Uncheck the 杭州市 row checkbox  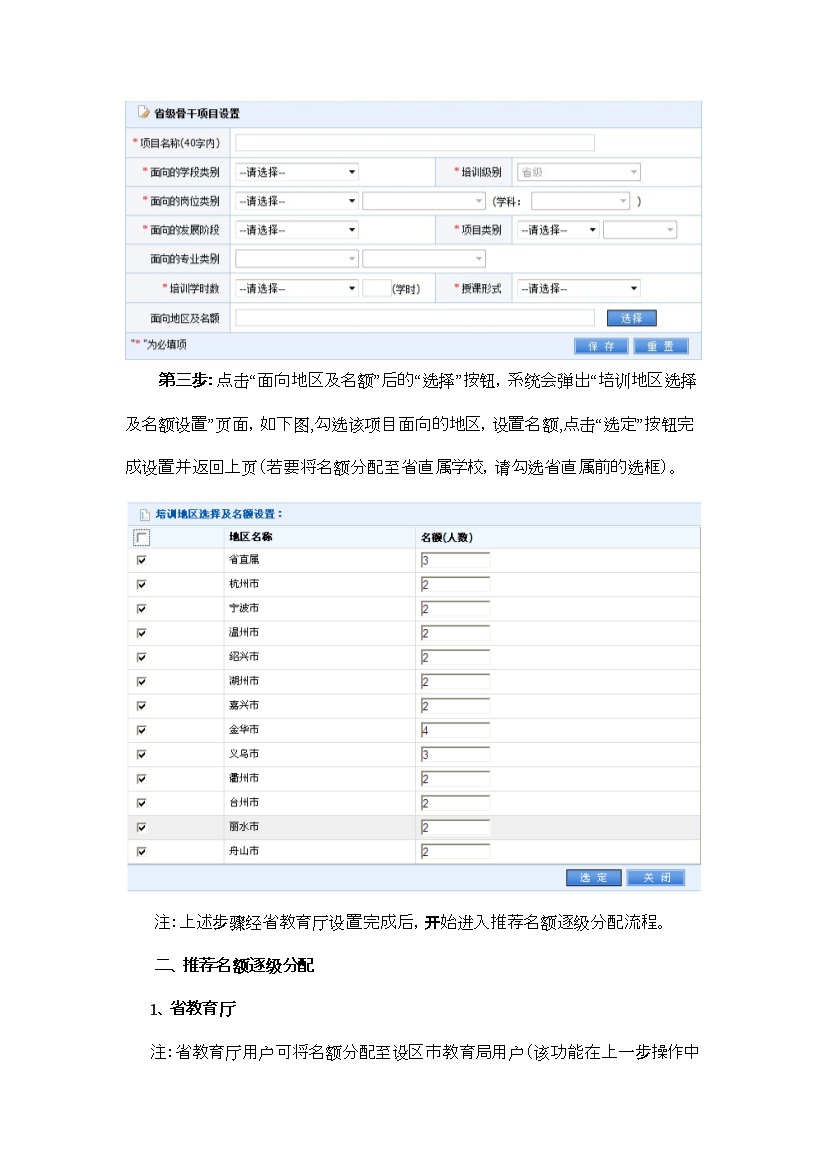click(x=141, y=584)
